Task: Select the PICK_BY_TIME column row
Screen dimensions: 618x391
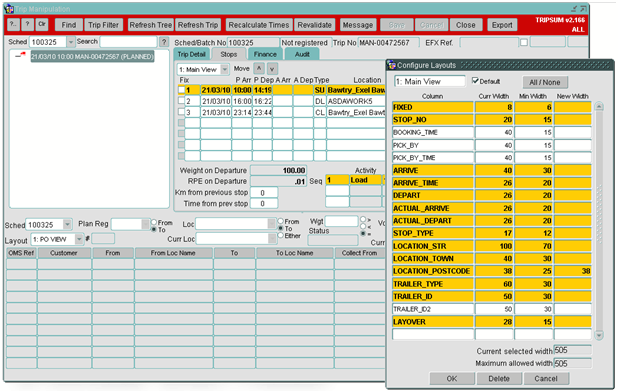Action: (492, 157)
